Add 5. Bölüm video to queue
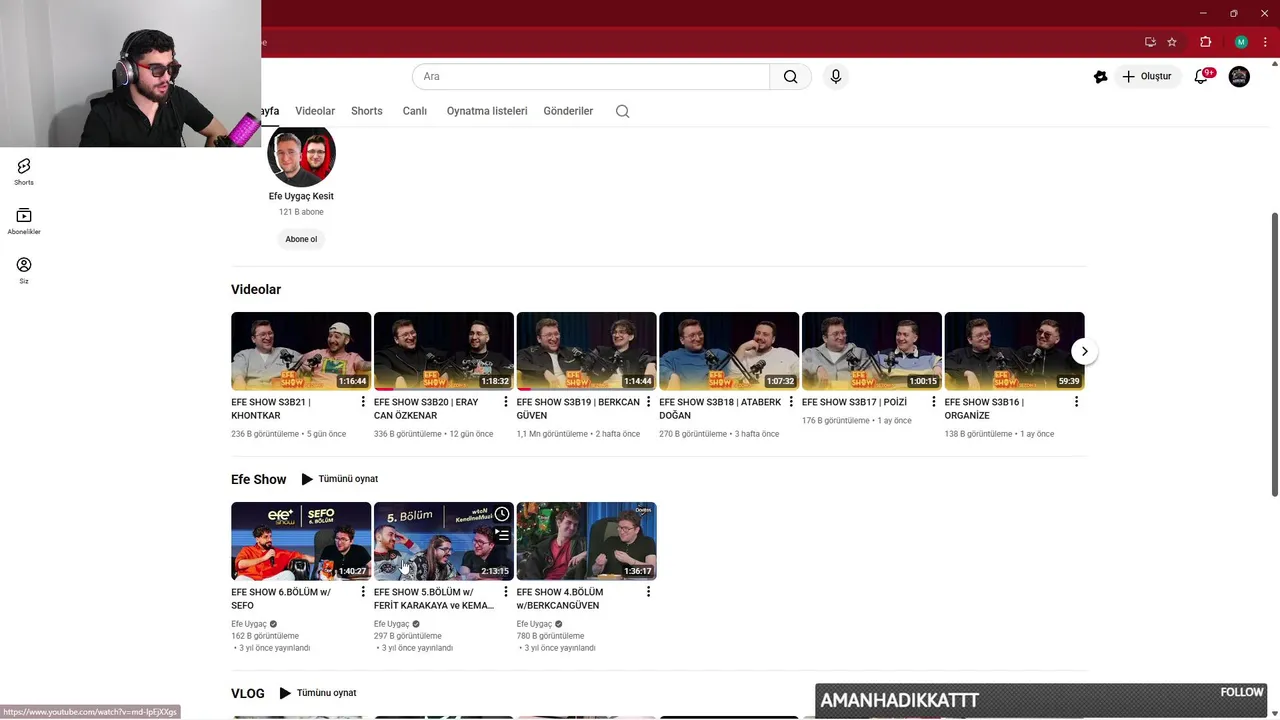Image resolution: width=1280 pixels, height=720 pixels. point(502,535)
